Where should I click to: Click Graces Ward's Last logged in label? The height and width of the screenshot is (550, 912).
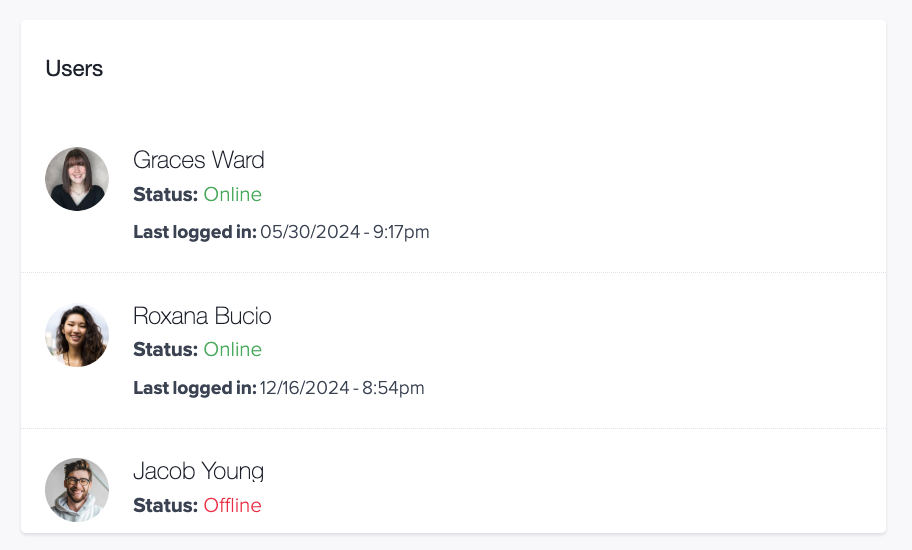(x=195, y=232)
